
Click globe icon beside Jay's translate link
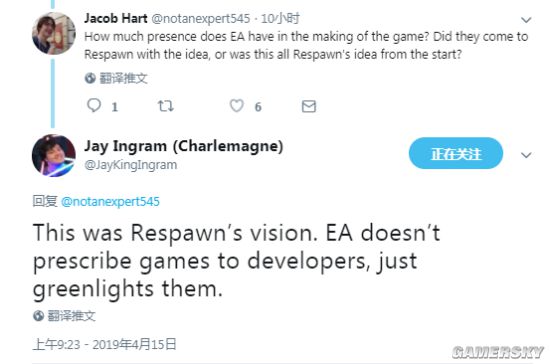(x=39, y=316)
